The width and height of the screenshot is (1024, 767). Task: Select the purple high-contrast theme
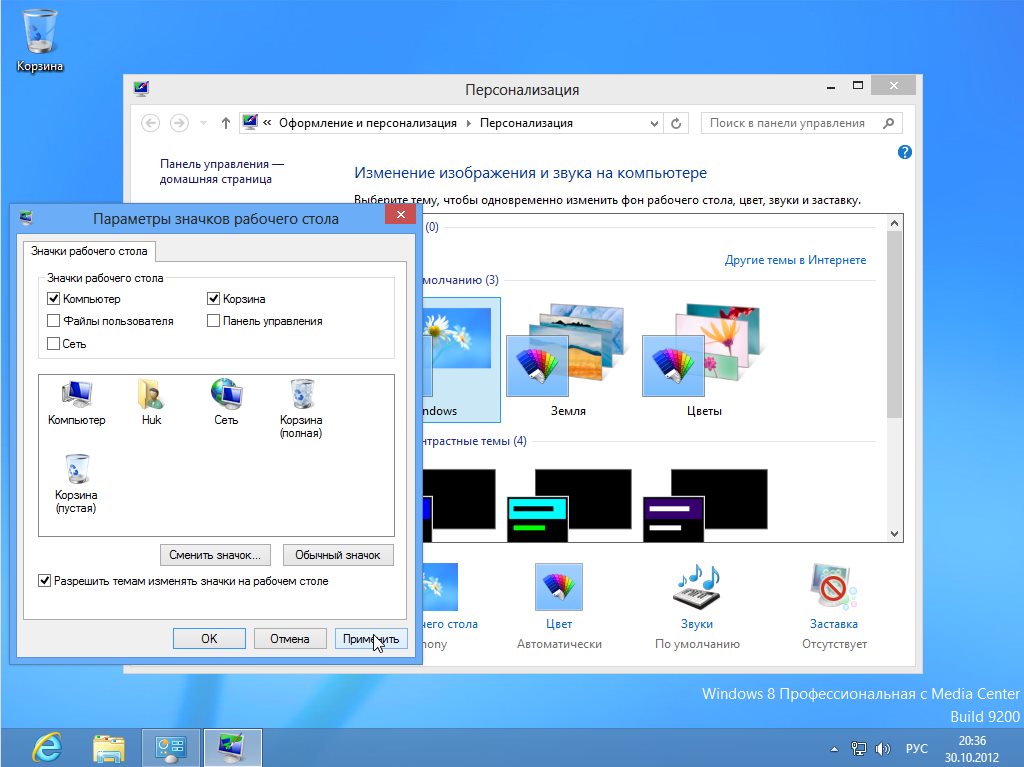click(x=705, y=505)
